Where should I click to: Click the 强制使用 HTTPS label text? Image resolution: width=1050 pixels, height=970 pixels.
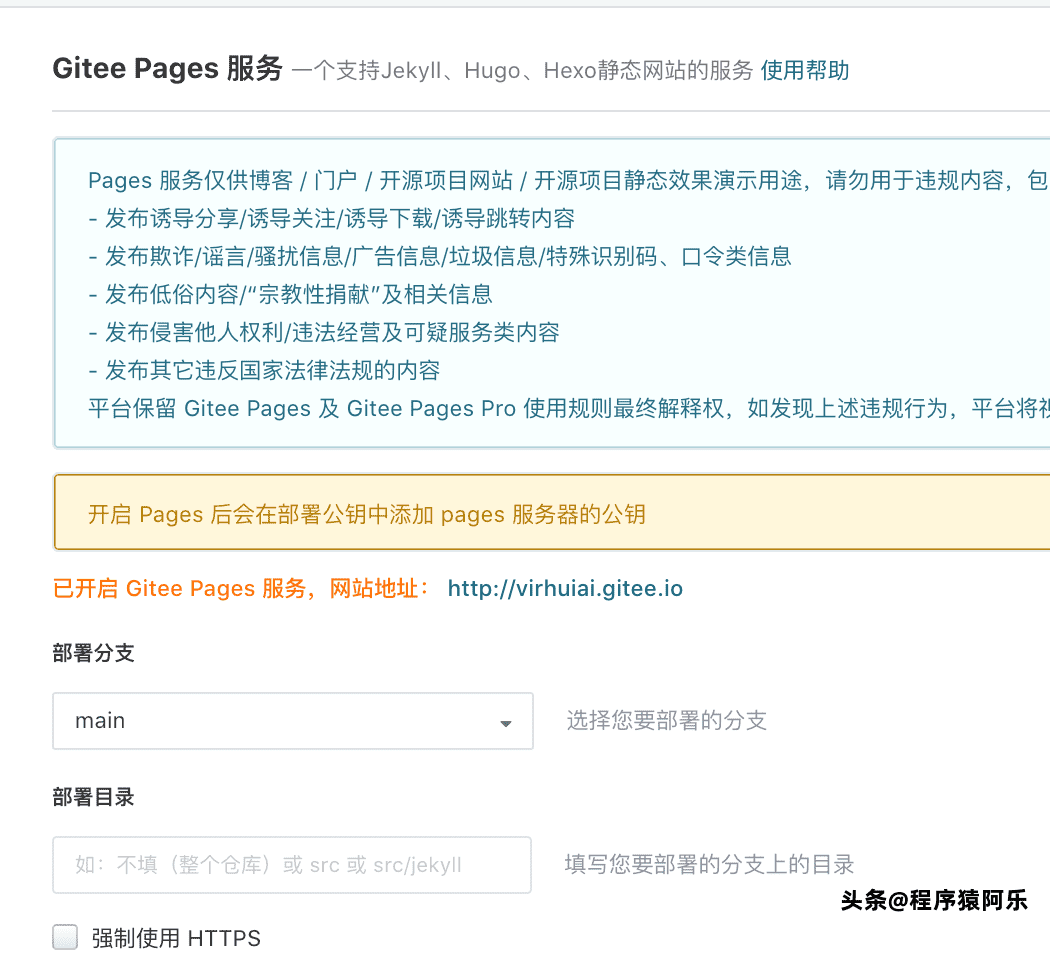tap(176, 938)
